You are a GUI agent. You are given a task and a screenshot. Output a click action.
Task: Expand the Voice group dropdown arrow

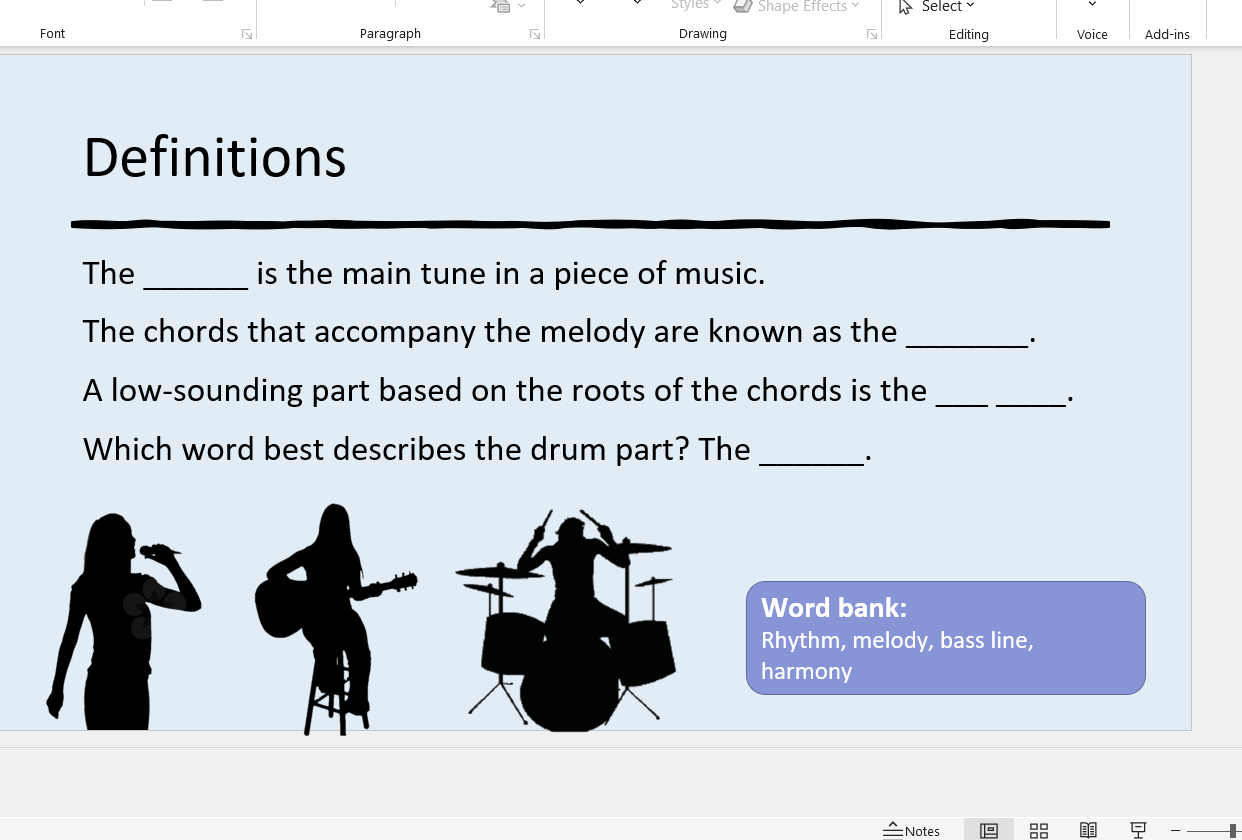click(1092, 5)
